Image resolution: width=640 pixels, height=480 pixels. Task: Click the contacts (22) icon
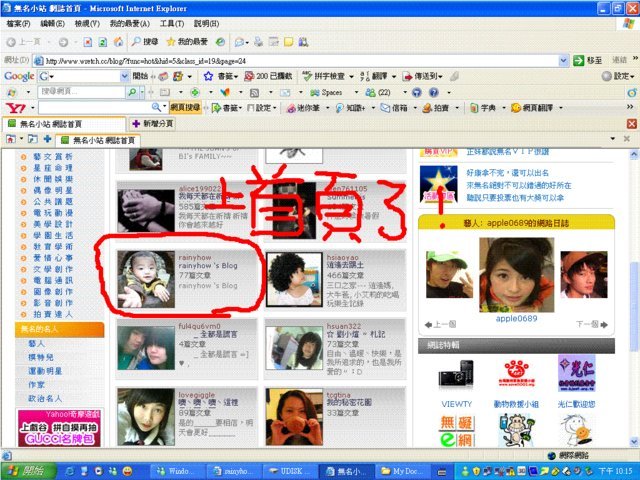click(x=378, y=93)
